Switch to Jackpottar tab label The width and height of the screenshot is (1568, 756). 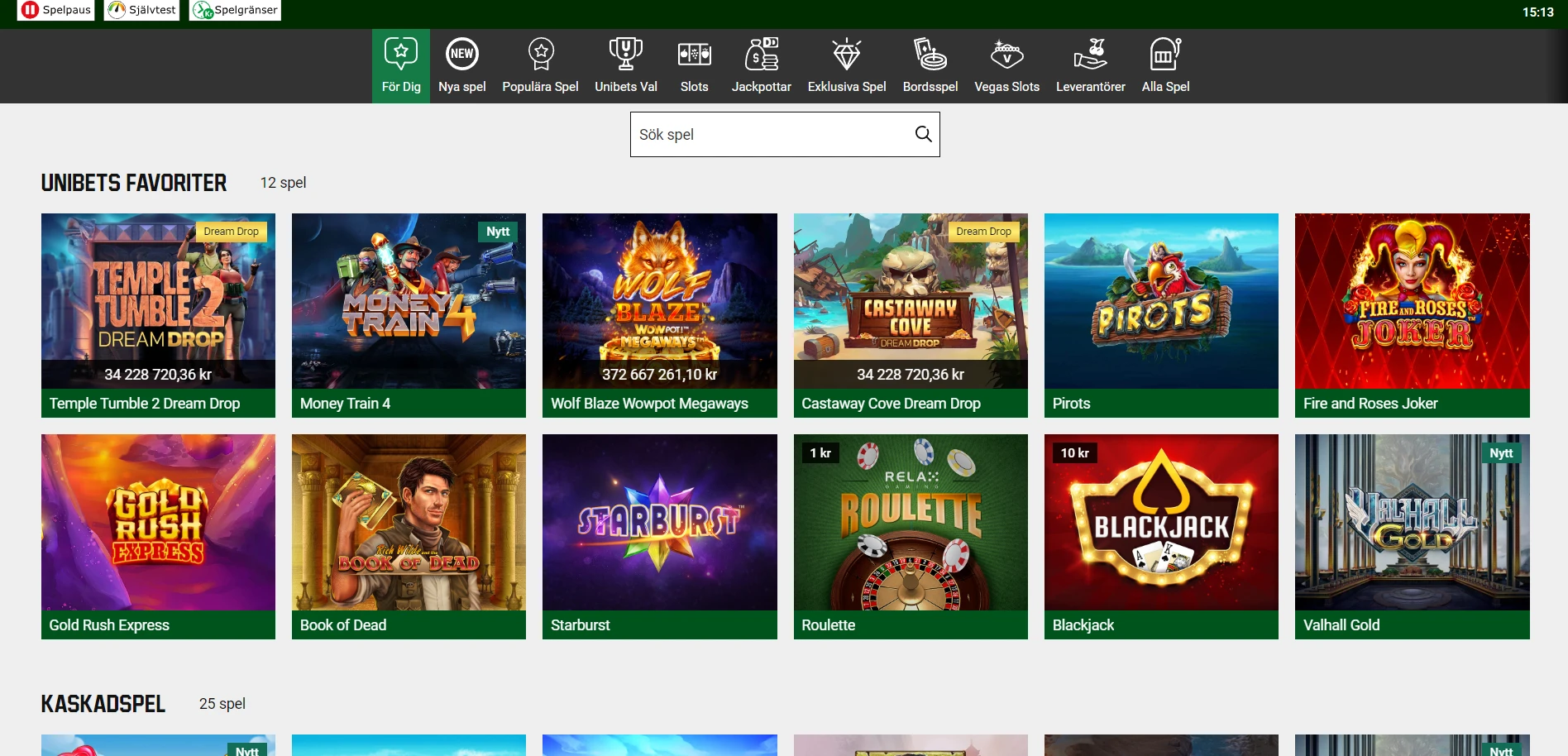click(x=762, y=87)
